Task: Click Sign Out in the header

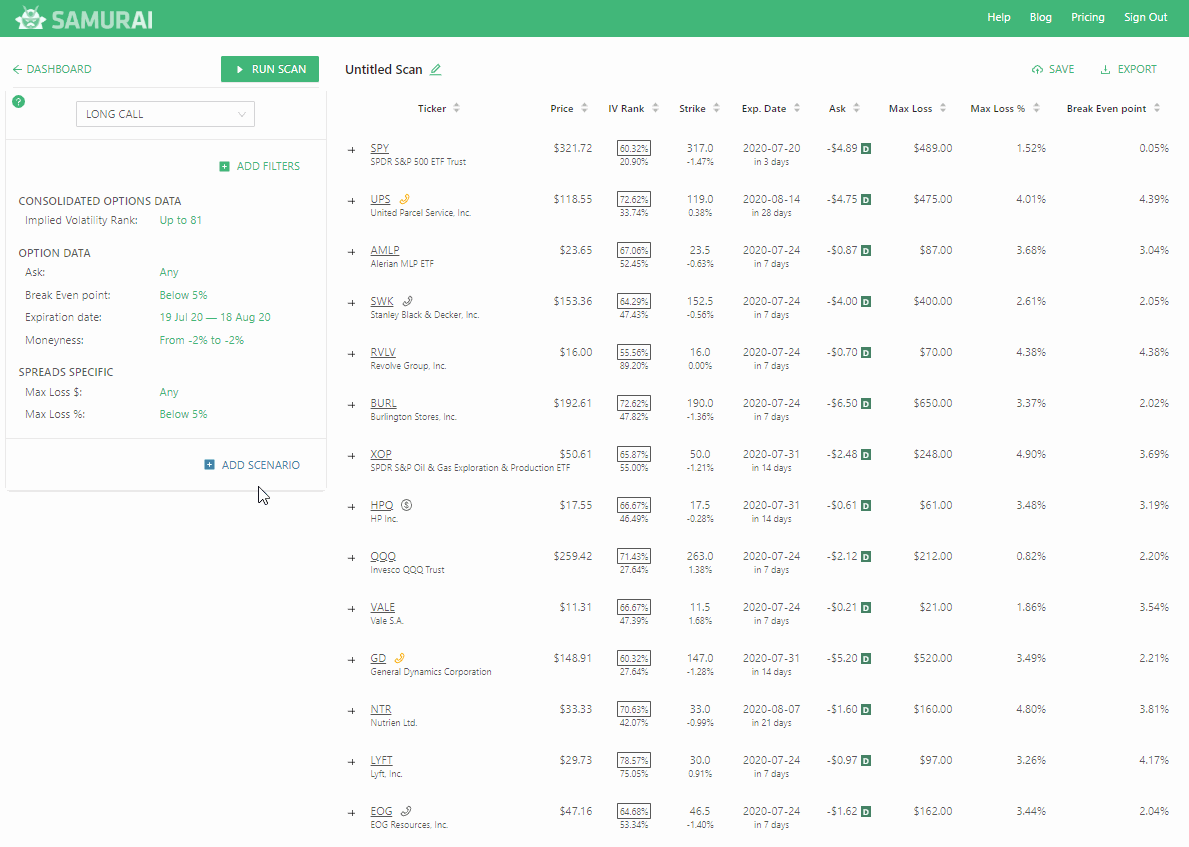Action: (1146, 17)
